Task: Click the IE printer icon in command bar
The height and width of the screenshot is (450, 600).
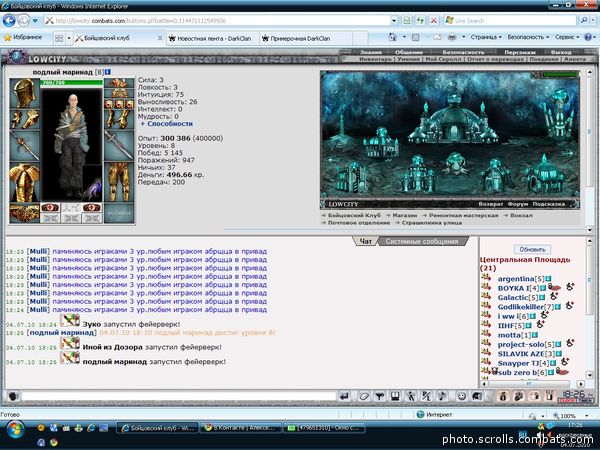Action: click(452, 37)
